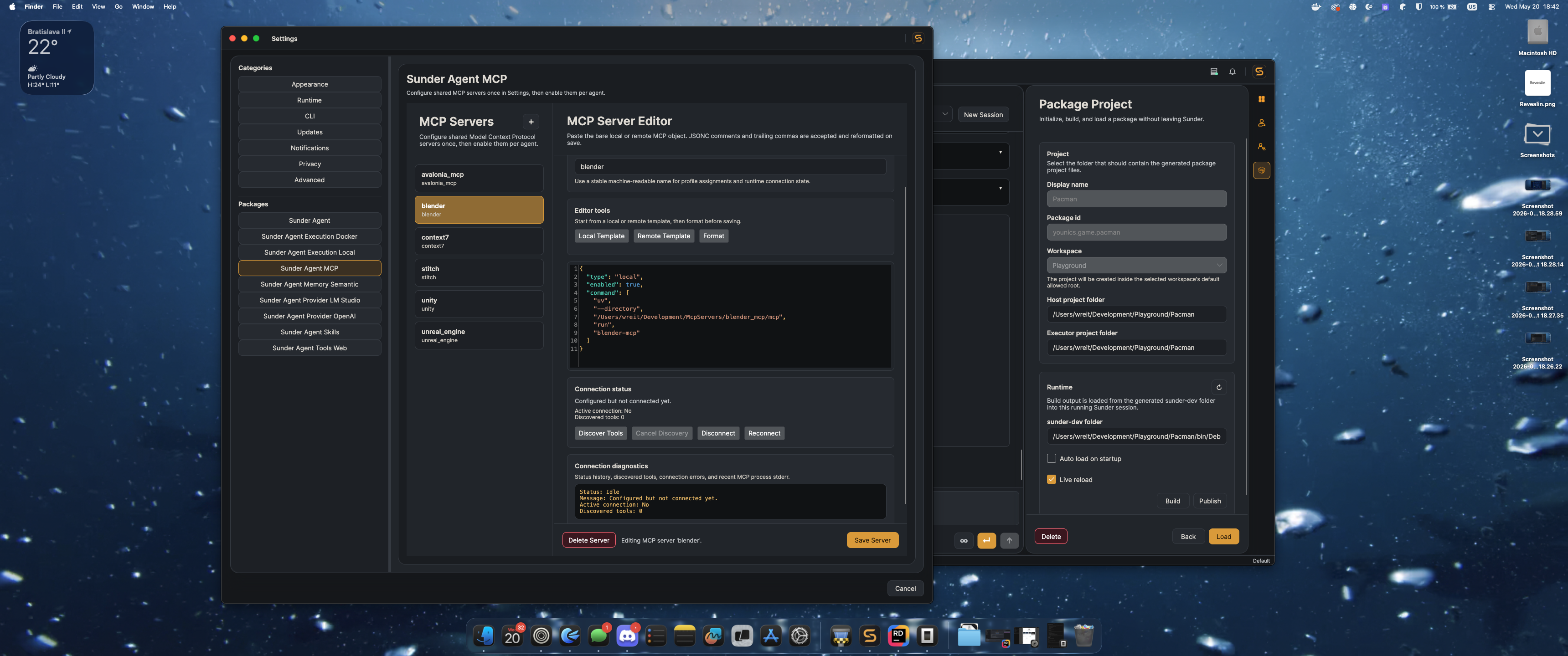
Task: Open System Settings from the Dock
Action: tap(799, 636)
